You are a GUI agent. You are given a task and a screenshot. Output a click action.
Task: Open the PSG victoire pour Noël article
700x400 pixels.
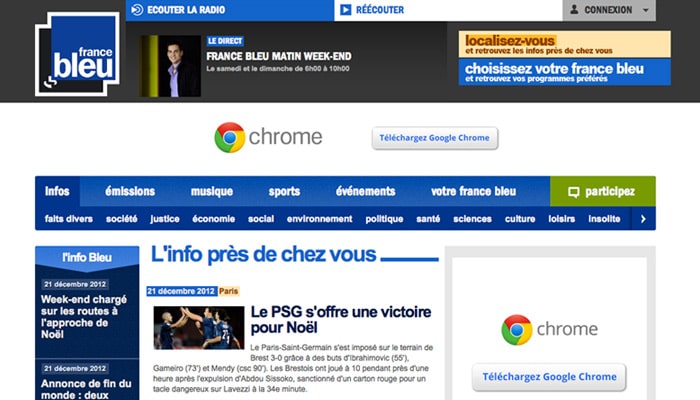341,320
